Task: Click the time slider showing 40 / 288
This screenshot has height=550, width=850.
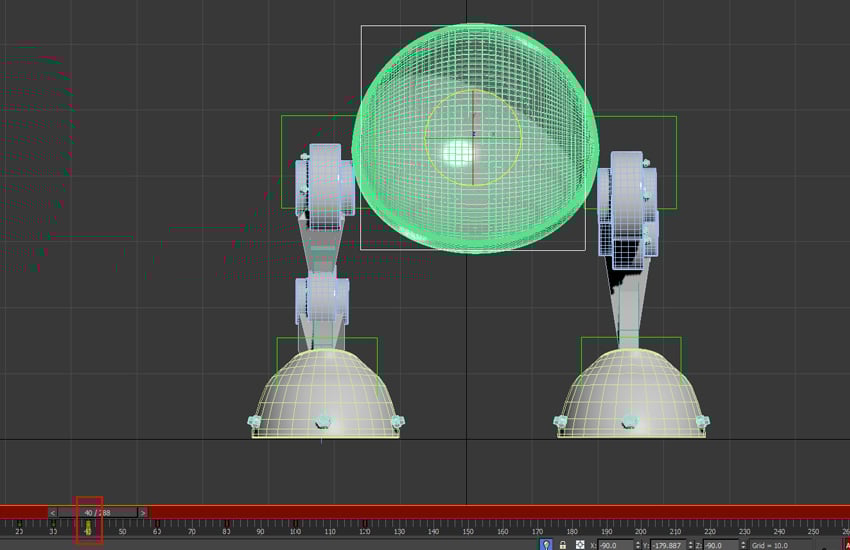Action: click(97, 513)
